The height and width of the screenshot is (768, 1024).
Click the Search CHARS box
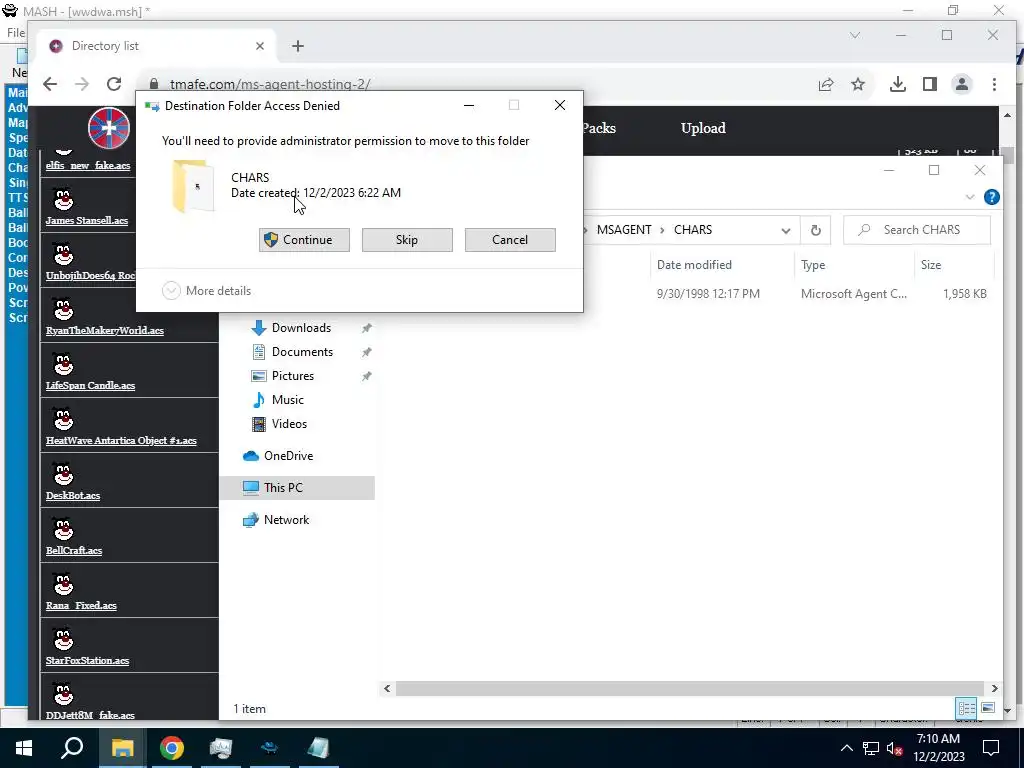917,230
